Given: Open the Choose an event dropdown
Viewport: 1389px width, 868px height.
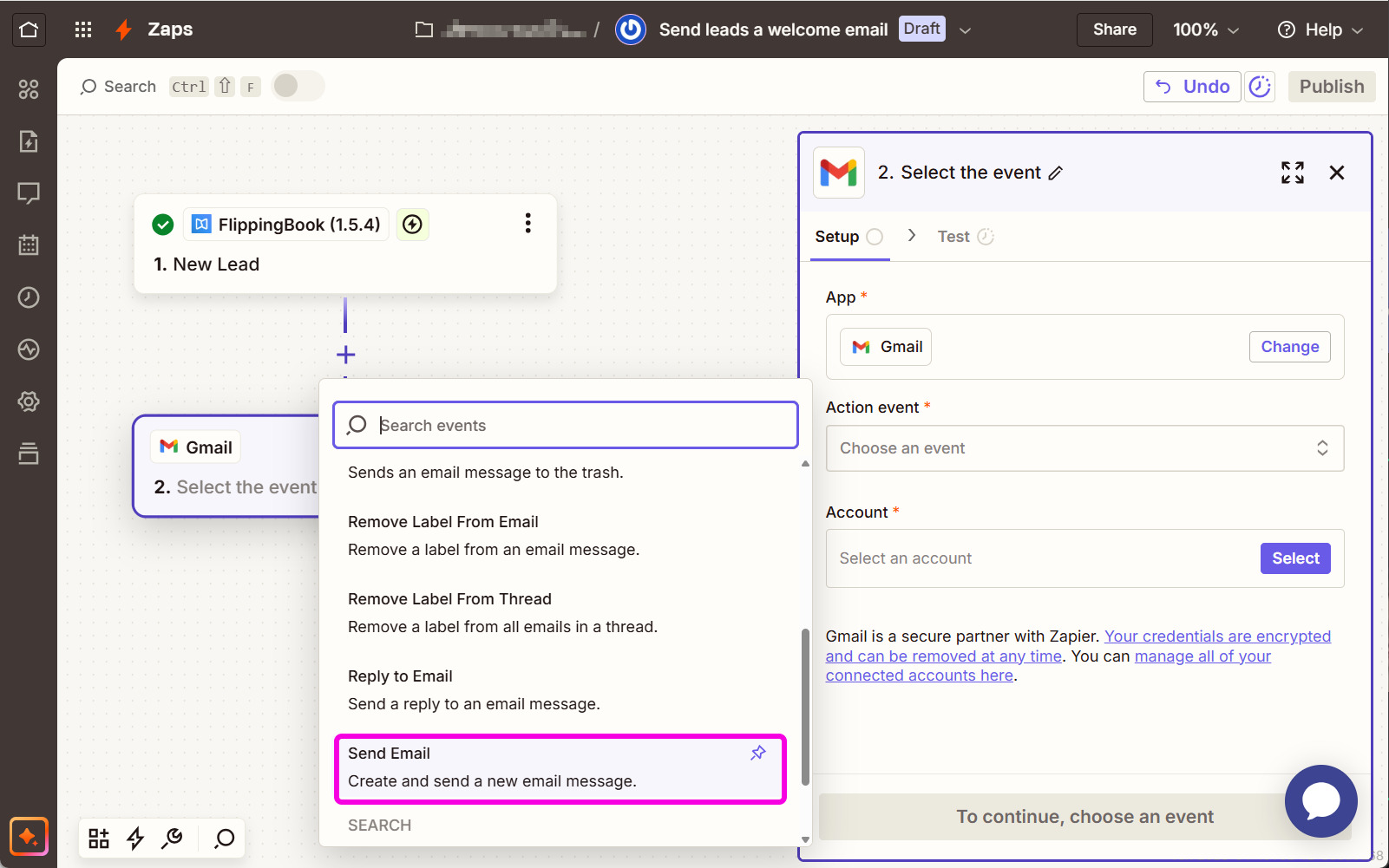Looking at the screenshot, I should pyautogui.click(x=1084, y=448).
